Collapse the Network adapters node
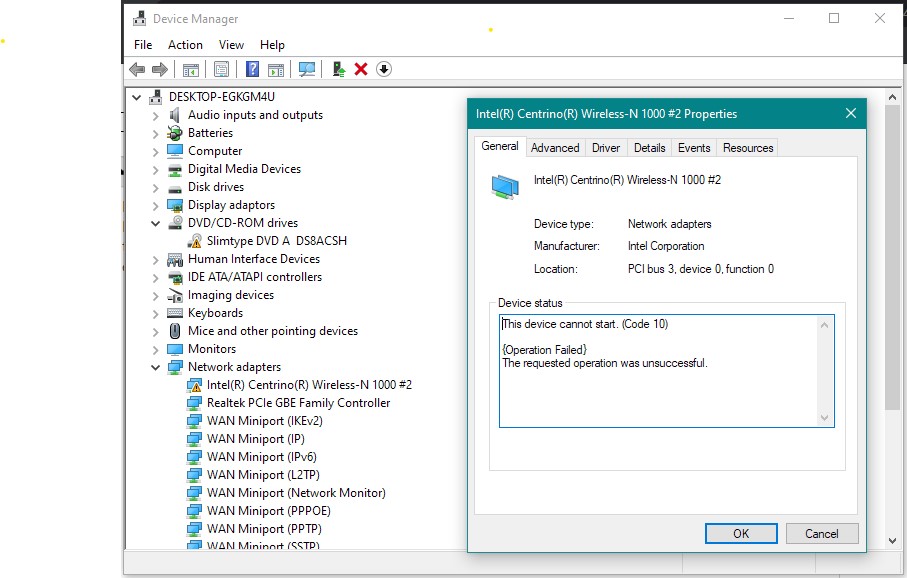This screenshot has width=907, height=578. tap(155, 367)
